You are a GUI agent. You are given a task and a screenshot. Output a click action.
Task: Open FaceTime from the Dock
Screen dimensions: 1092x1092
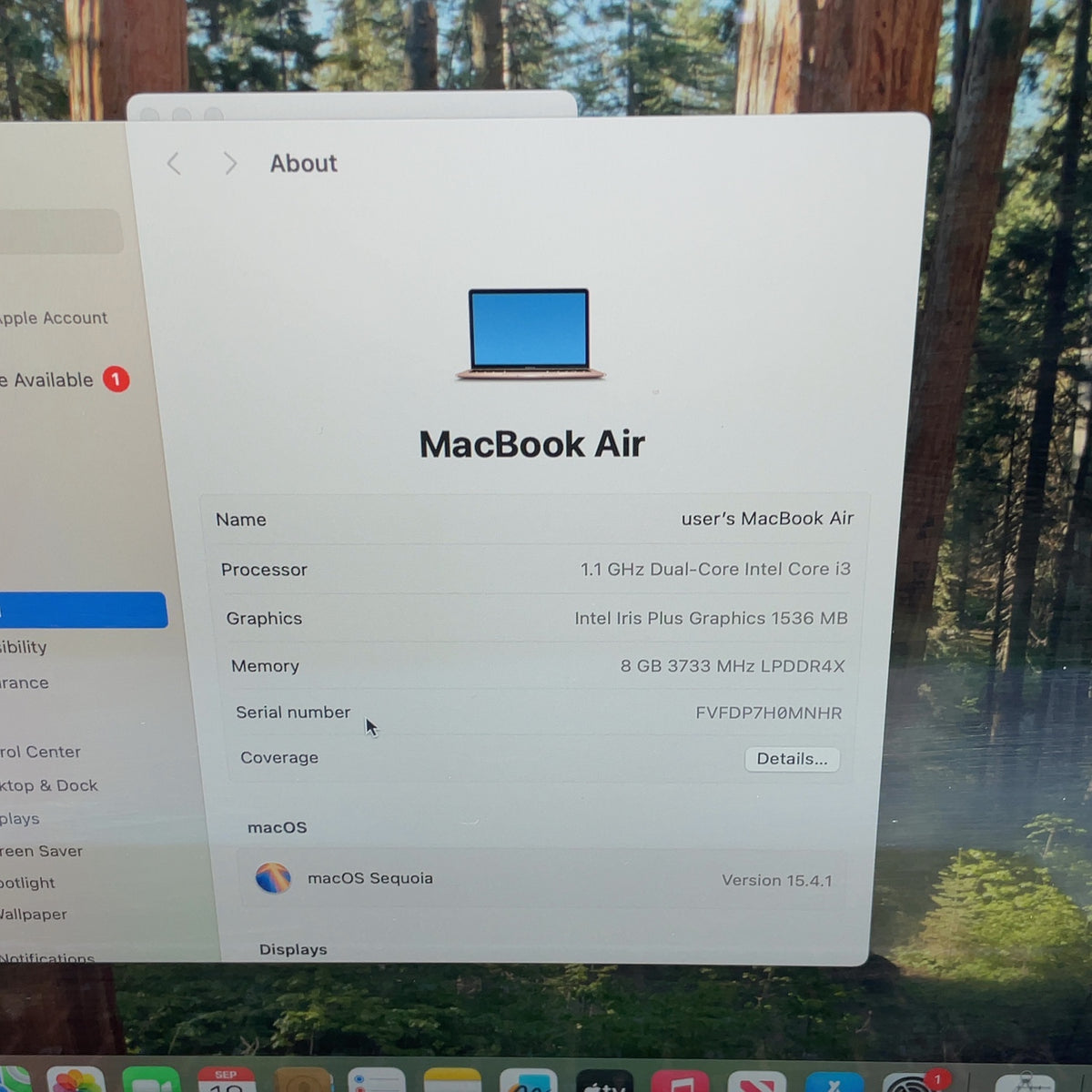pos(151,1079)
